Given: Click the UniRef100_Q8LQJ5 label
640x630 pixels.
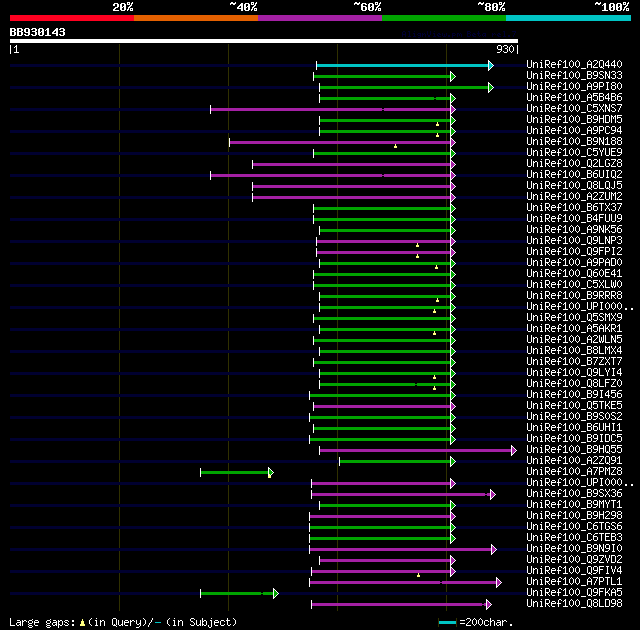Looking at the screenshot, I should [x=574, y=186].
